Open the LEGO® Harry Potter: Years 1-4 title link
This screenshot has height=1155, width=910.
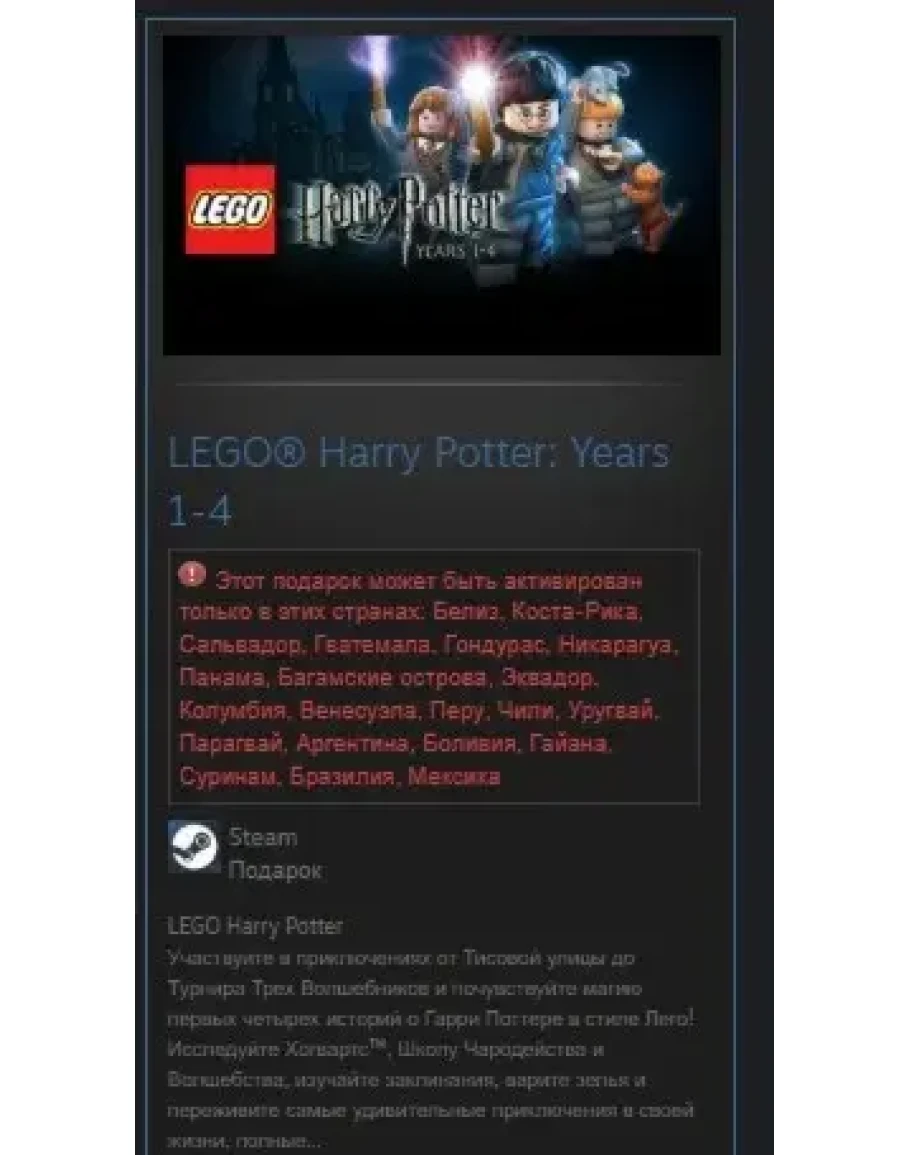coord(419,481)
